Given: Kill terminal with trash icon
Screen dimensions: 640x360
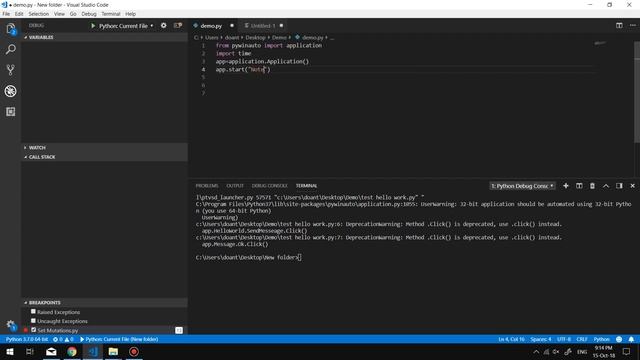Looking at the screenshot, I should point(592,186).
